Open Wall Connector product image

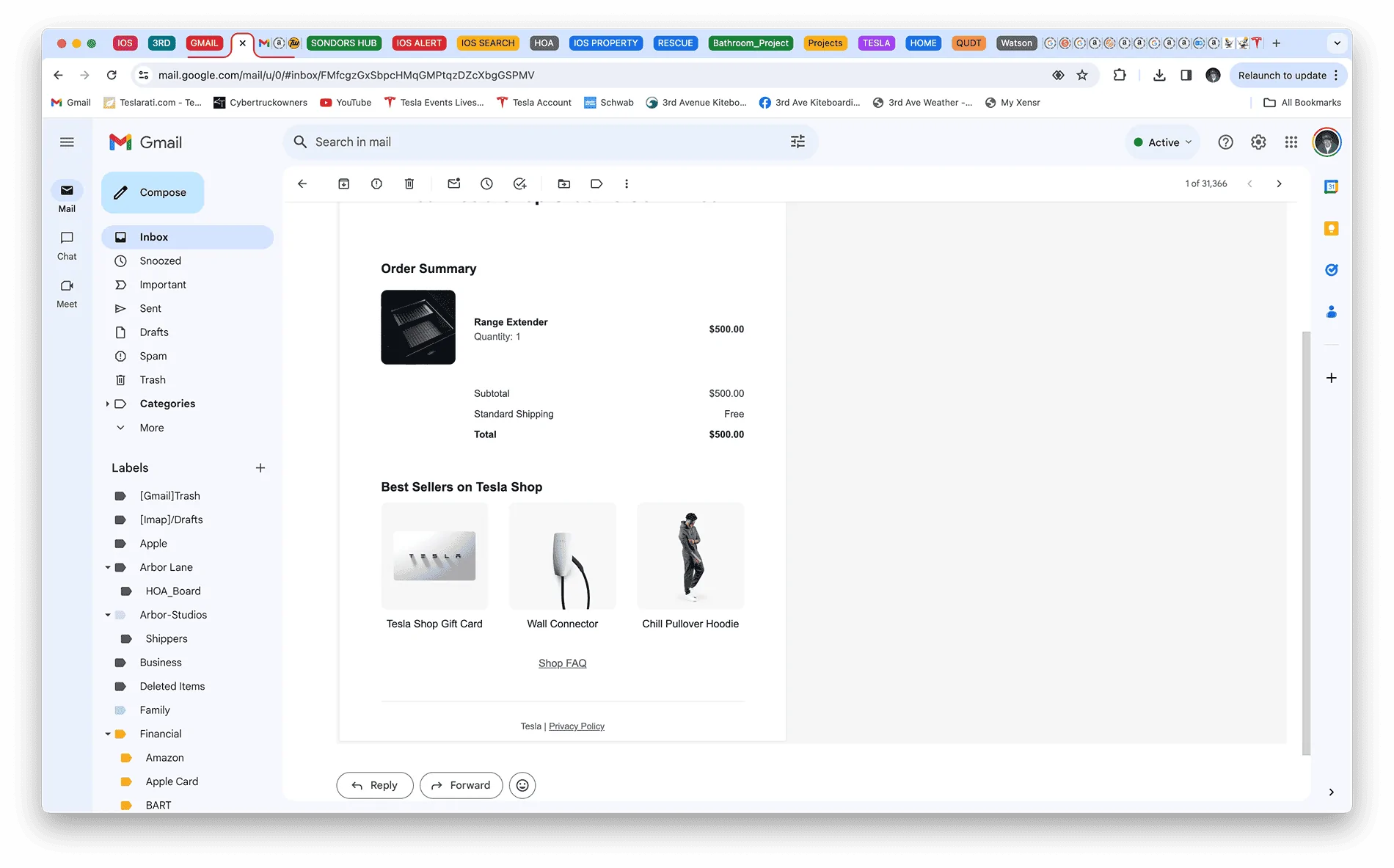click(562, 556)
